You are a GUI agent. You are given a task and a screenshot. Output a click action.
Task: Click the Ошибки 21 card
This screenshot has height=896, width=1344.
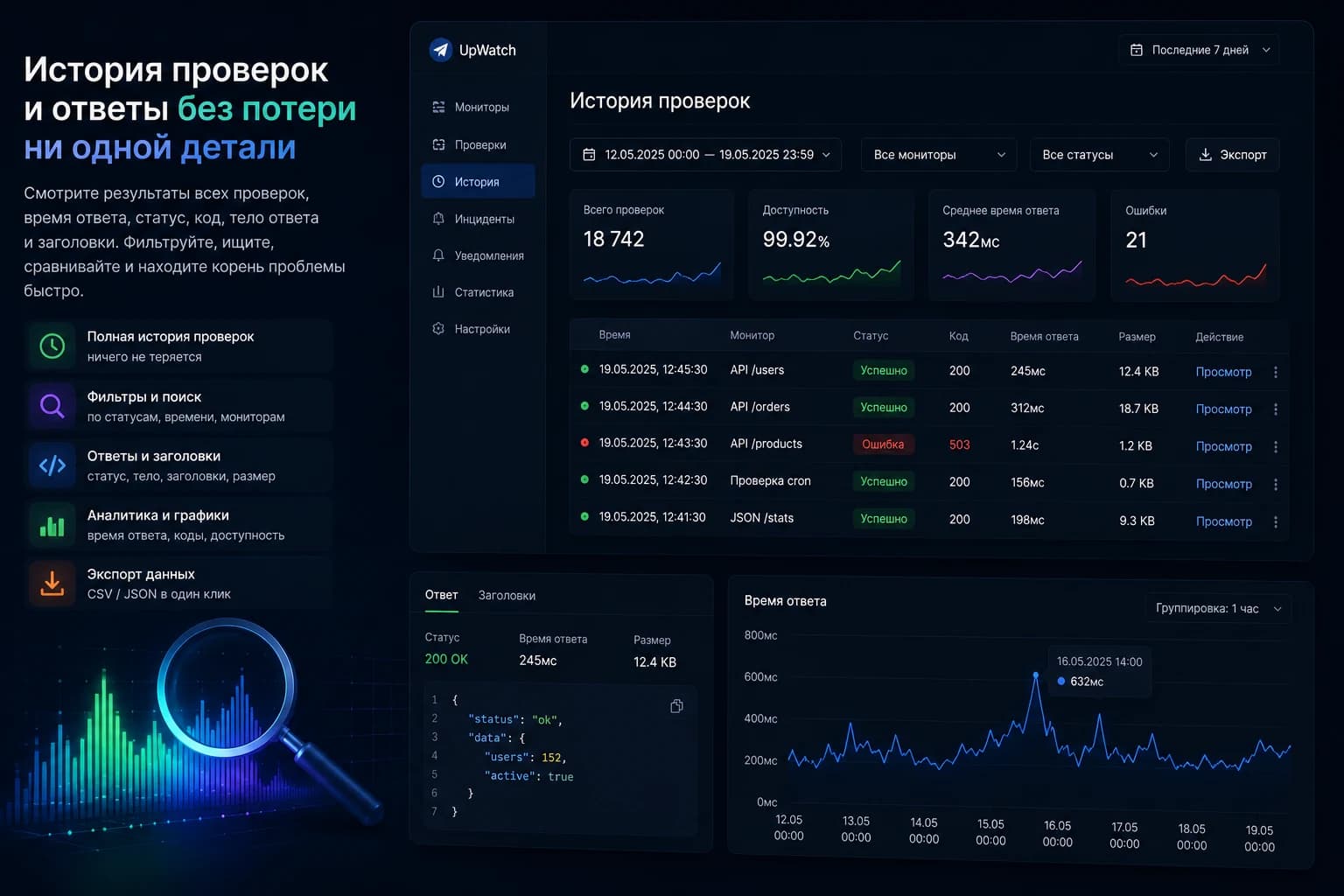(x=1195, y=245)
